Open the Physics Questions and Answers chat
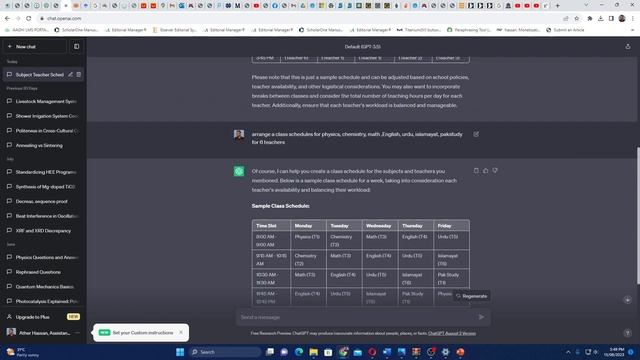The width and height of the screenshot is (640, 360). (x=43, y=257)
